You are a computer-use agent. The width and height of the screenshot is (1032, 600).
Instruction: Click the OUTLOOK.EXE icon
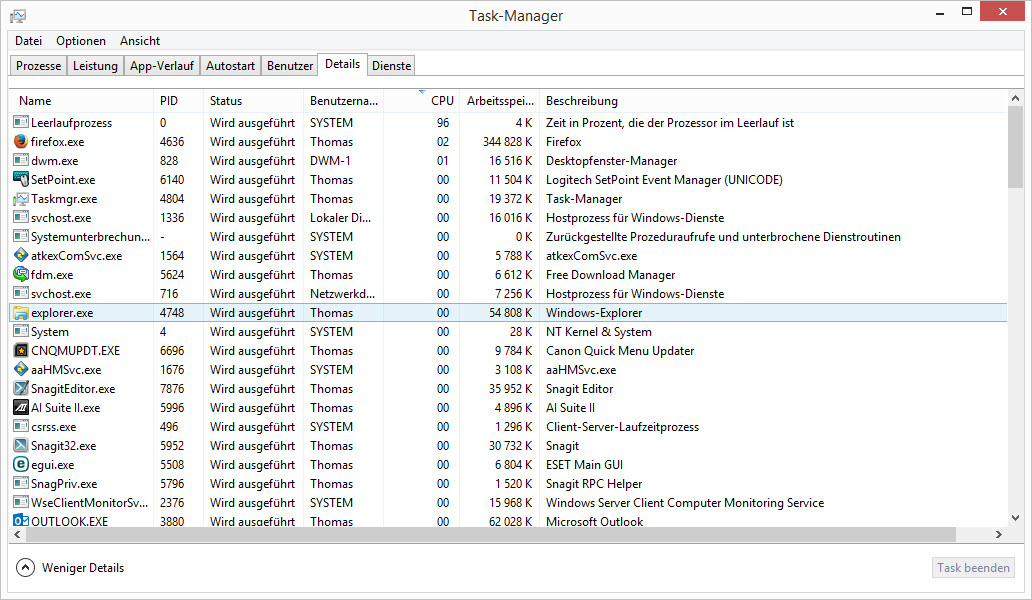pyautogui.click(x=20, y=520)
